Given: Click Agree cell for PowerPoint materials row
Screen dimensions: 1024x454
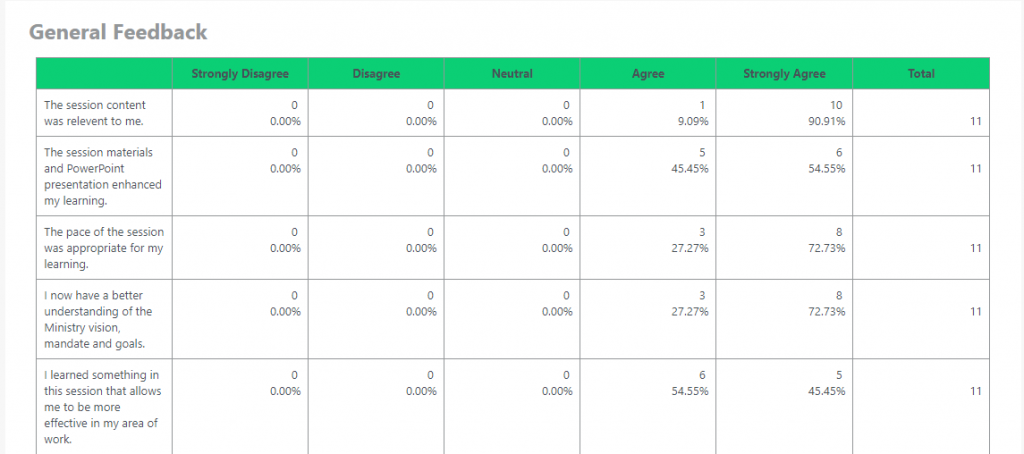Looking at the screenshot, I should tap(691, 161).
